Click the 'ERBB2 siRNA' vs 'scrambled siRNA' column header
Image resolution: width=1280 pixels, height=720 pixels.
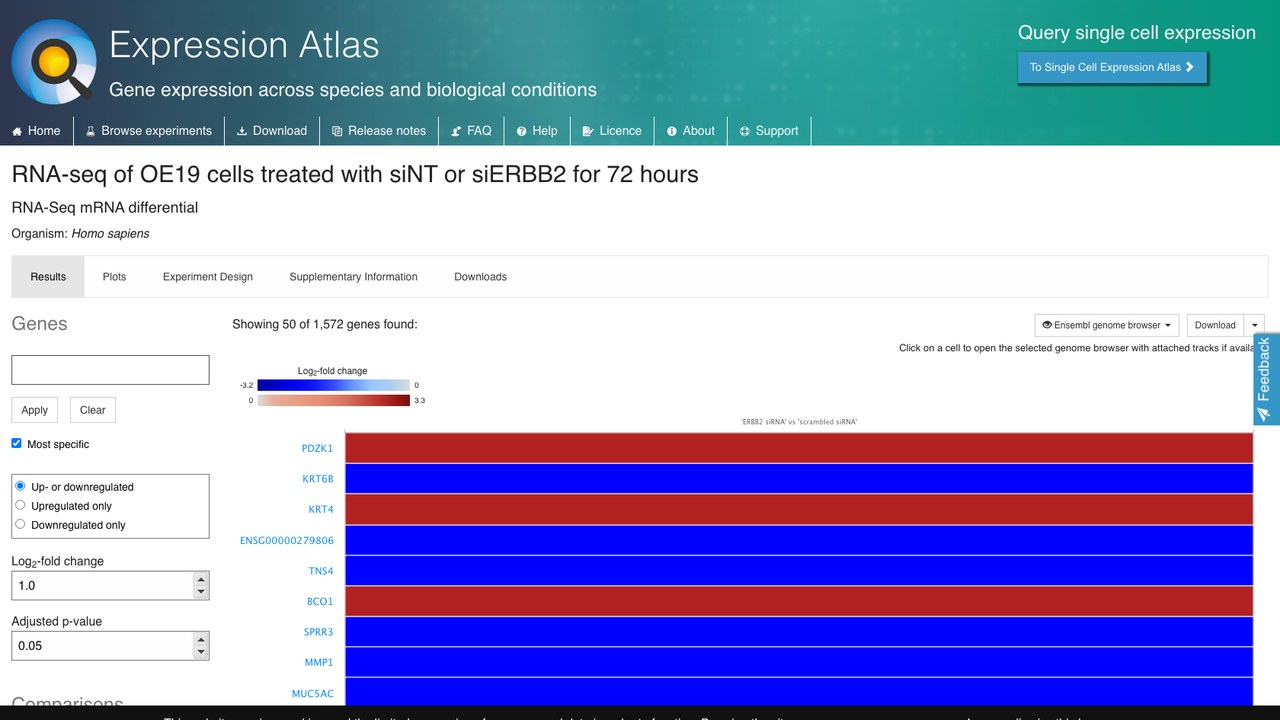click(798, 422)
